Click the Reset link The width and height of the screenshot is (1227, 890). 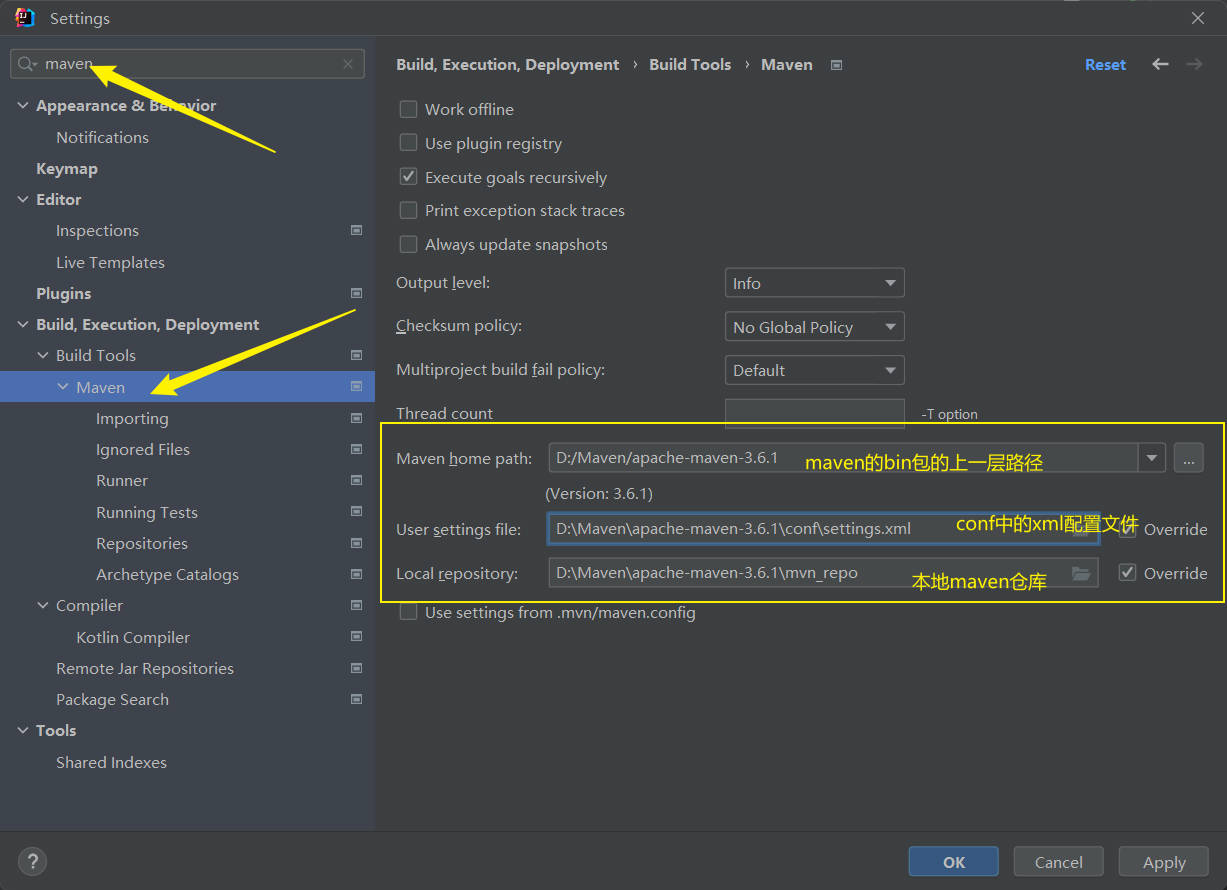point(1105,64)
